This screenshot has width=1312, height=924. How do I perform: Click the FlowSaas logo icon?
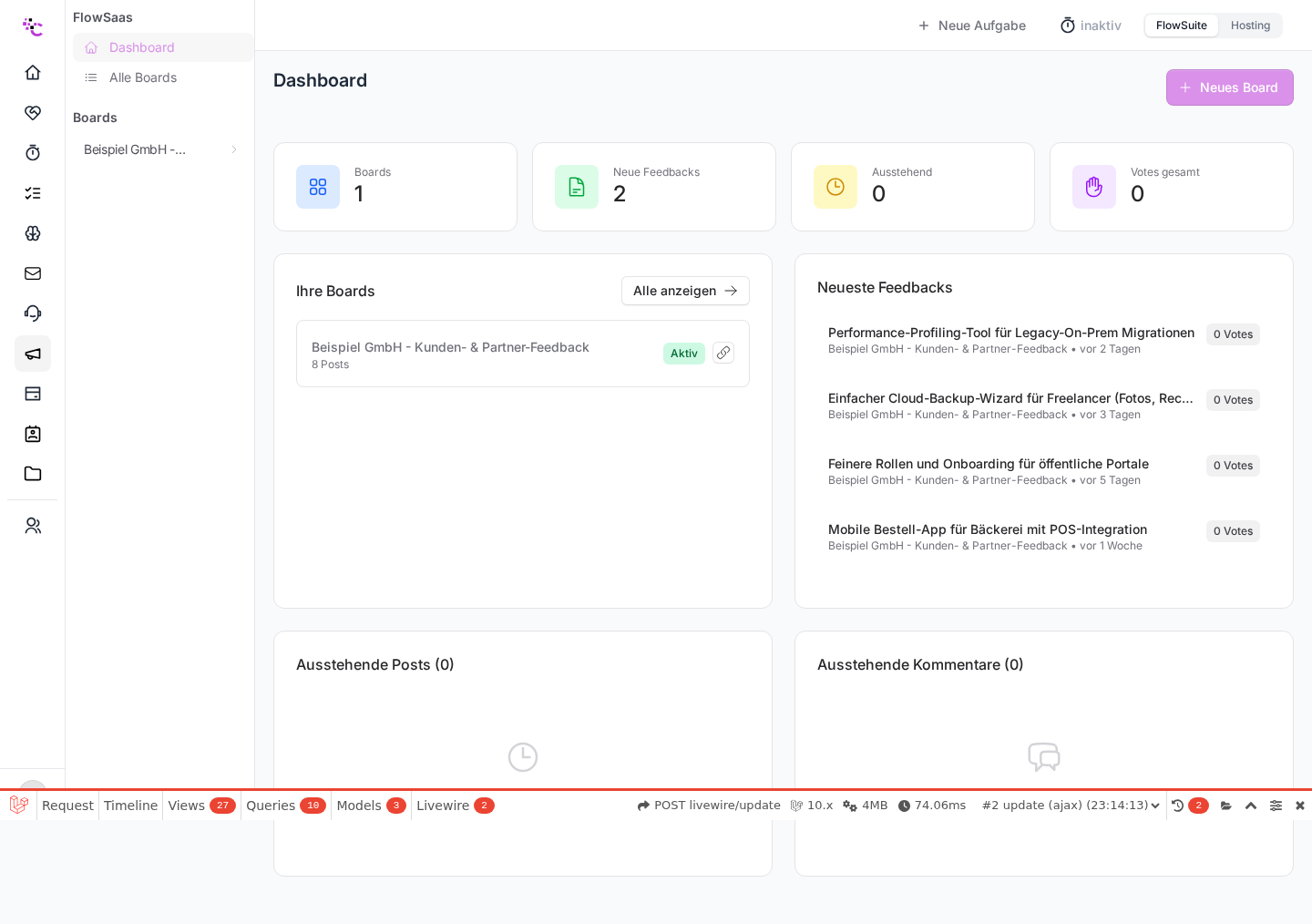pos(33,26)
